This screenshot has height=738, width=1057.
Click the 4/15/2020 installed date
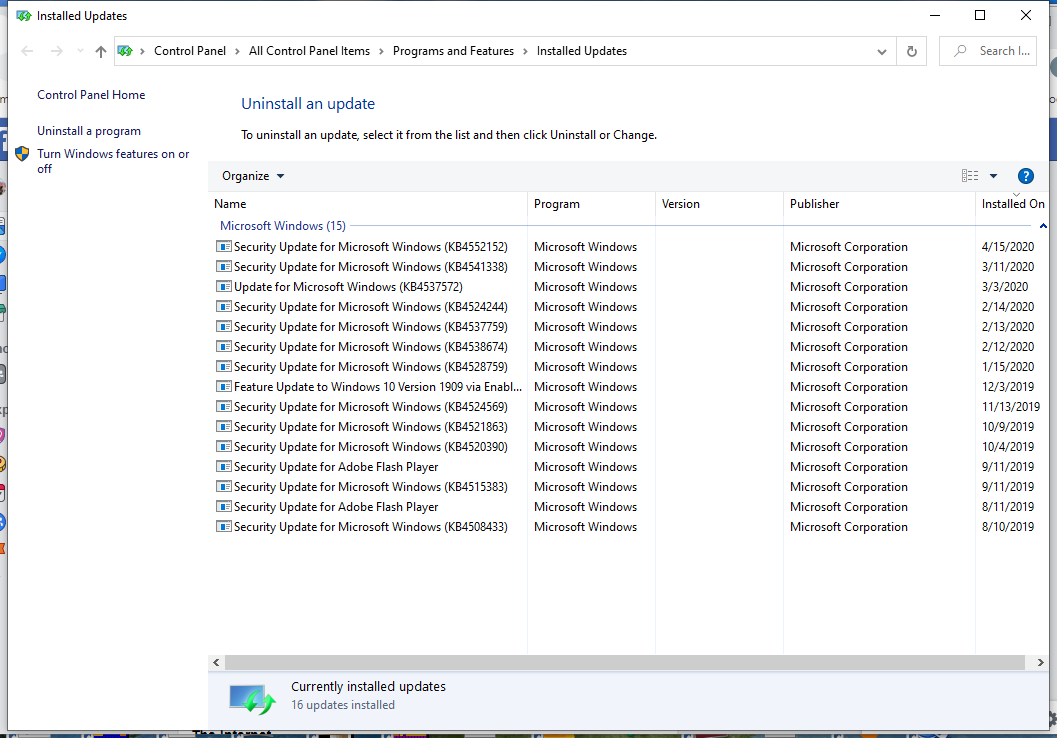(1007, 247)
